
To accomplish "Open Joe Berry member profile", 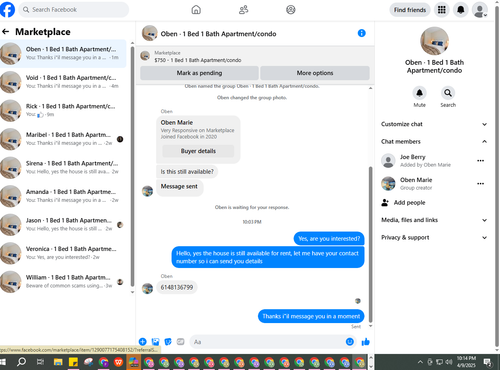I will 416,161.
